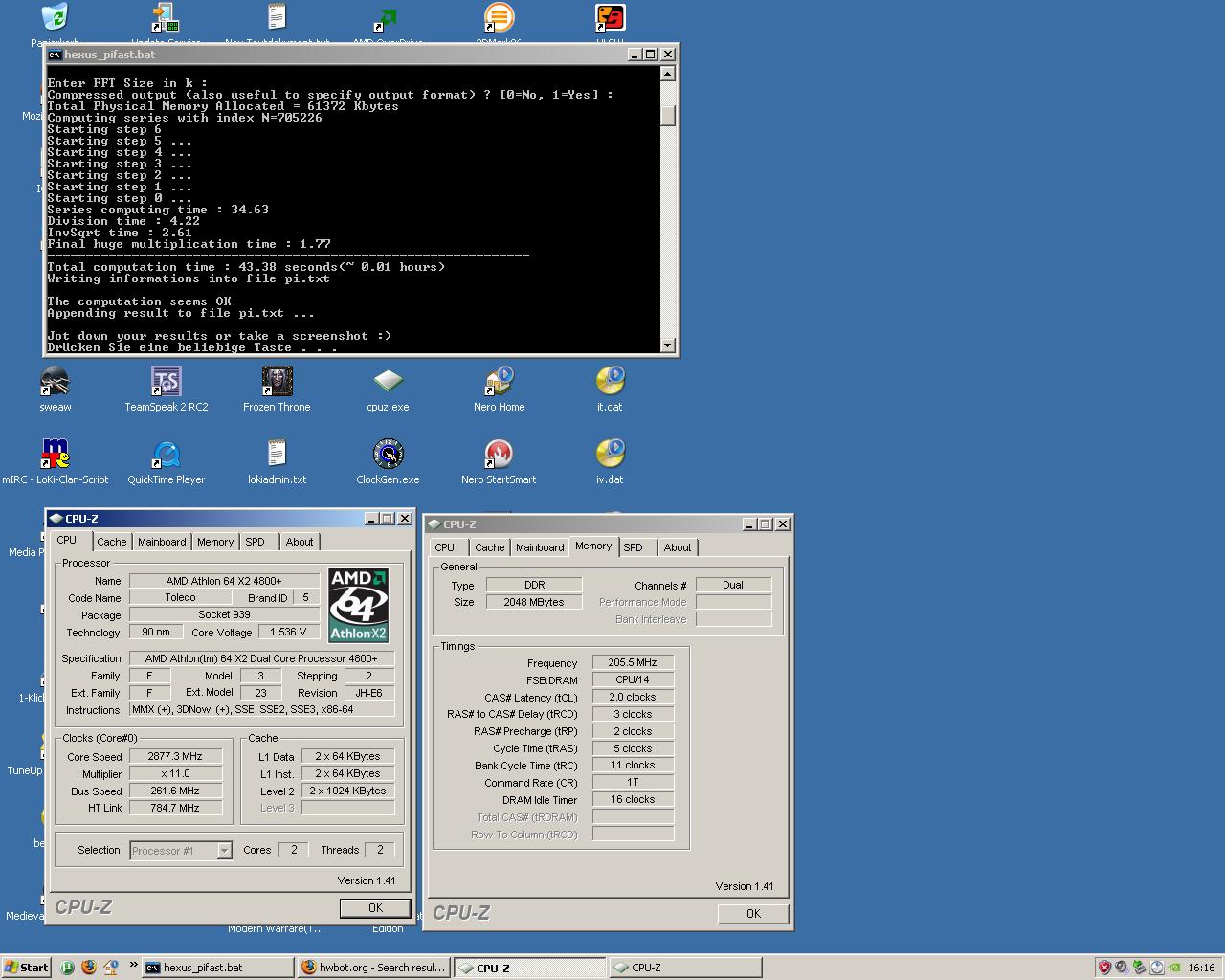The width and height of the screenshot is (1225, 980).
Task: Click the console scrollbar down arrow
Action: coord(668,345)
